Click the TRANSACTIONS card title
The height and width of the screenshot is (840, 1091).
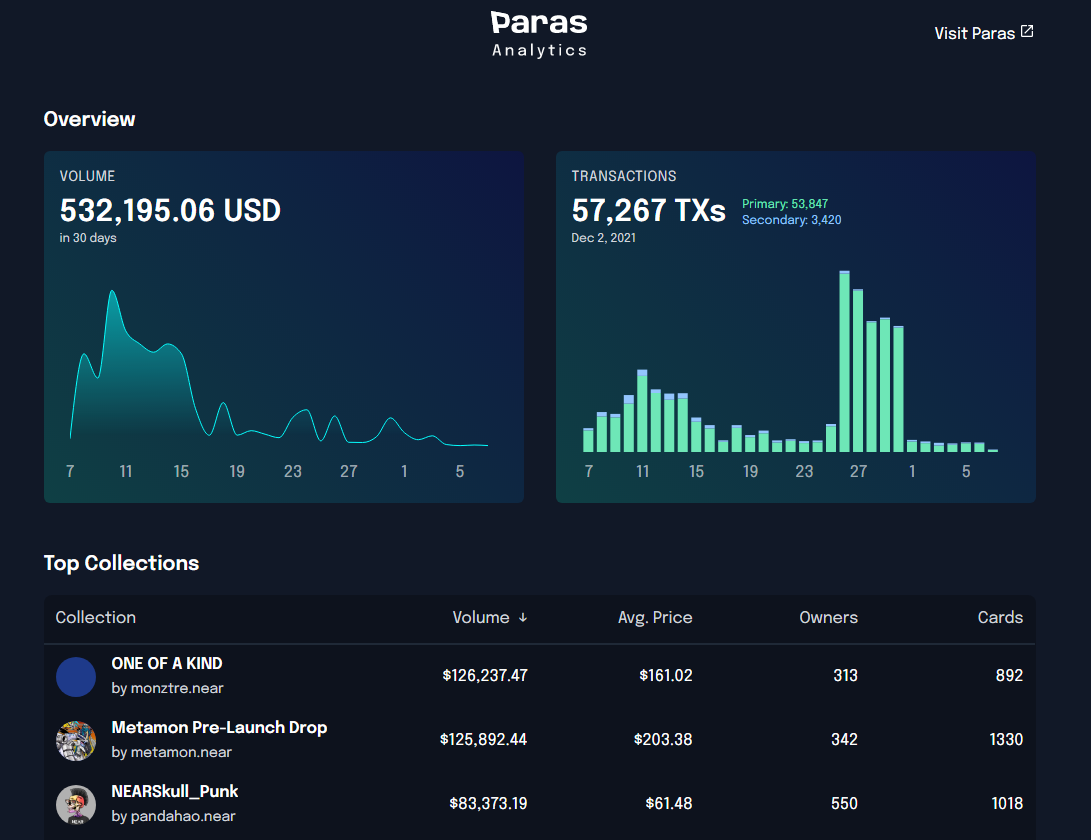(623, 176)
